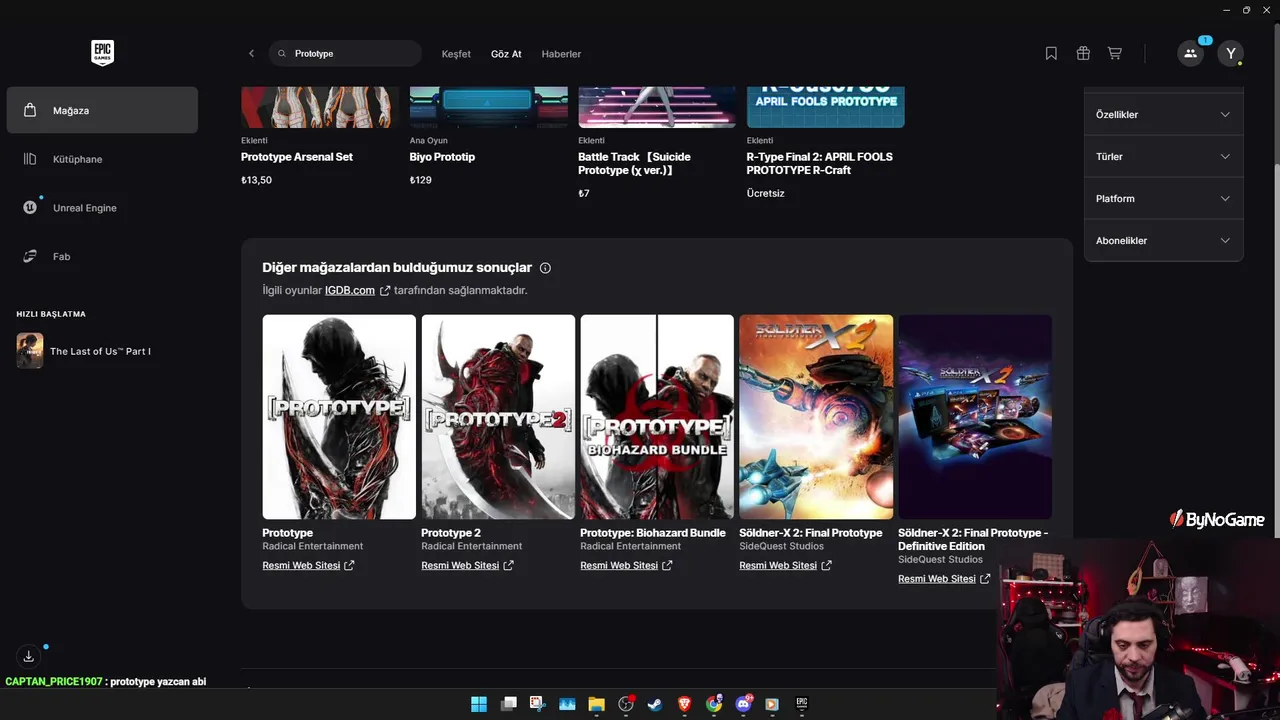Open the Windows Start button
This screenshot has height=720, width=1280.
coord(479,704)
